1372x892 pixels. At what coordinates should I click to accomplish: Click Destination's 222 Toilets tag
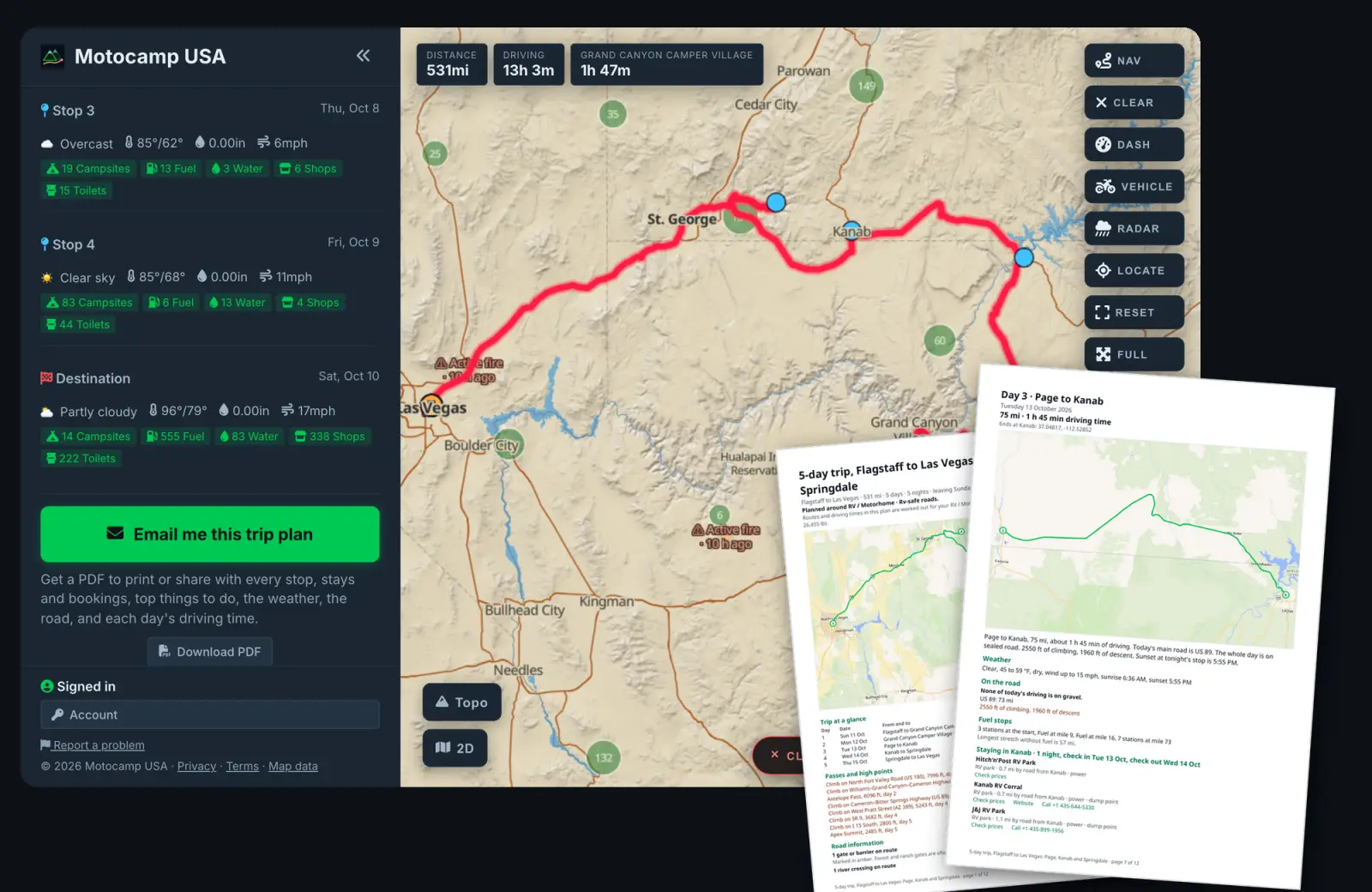point(81,459)
